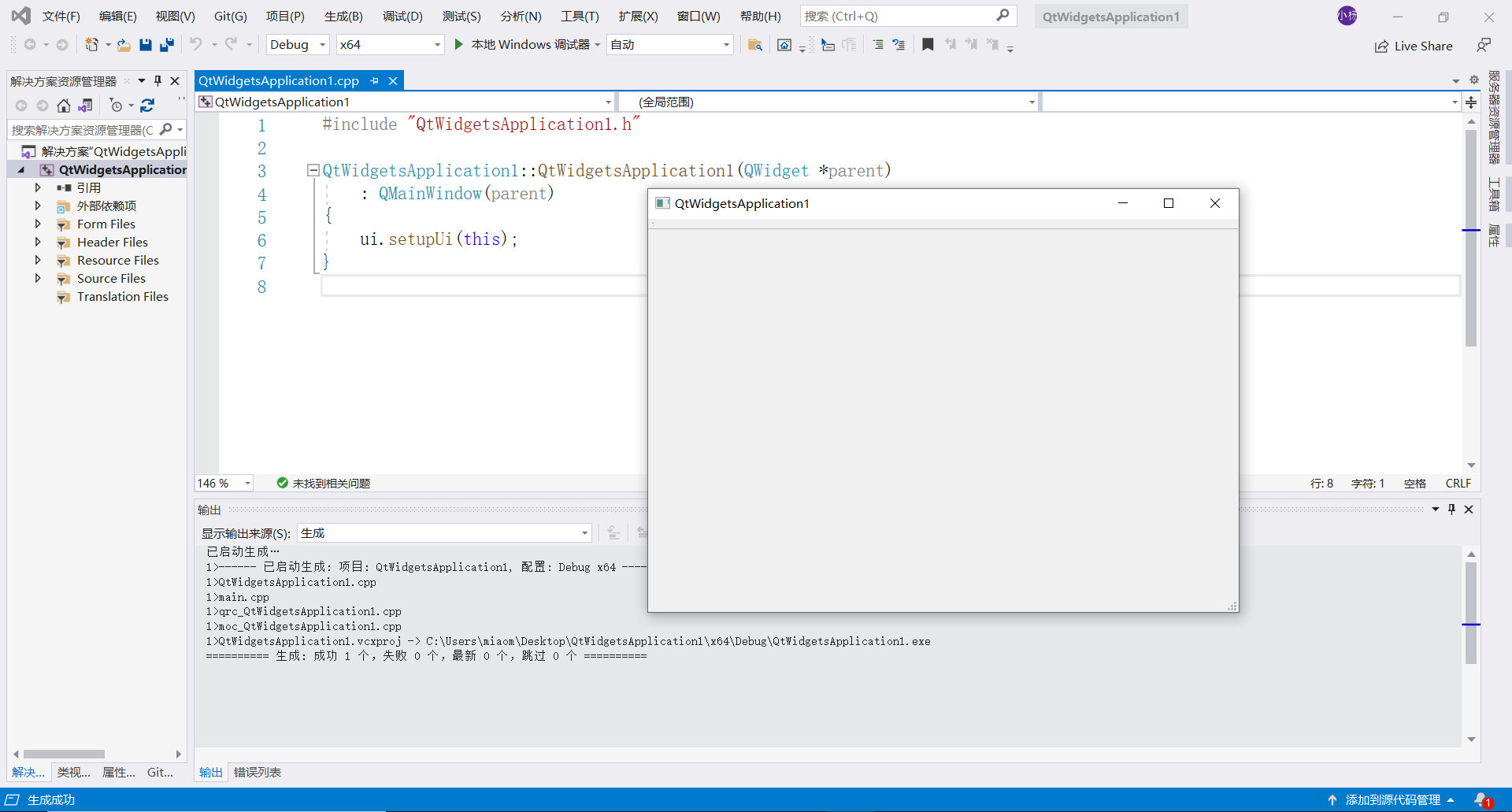1512x812 pixels.
Task: Switch to the 错误列表 tab
Action: pyautogui.click(x=258, y=772)
